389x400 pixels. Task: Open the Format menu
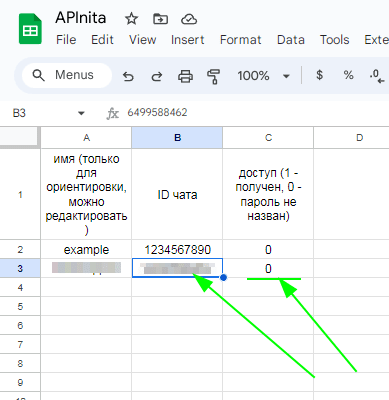241,40
